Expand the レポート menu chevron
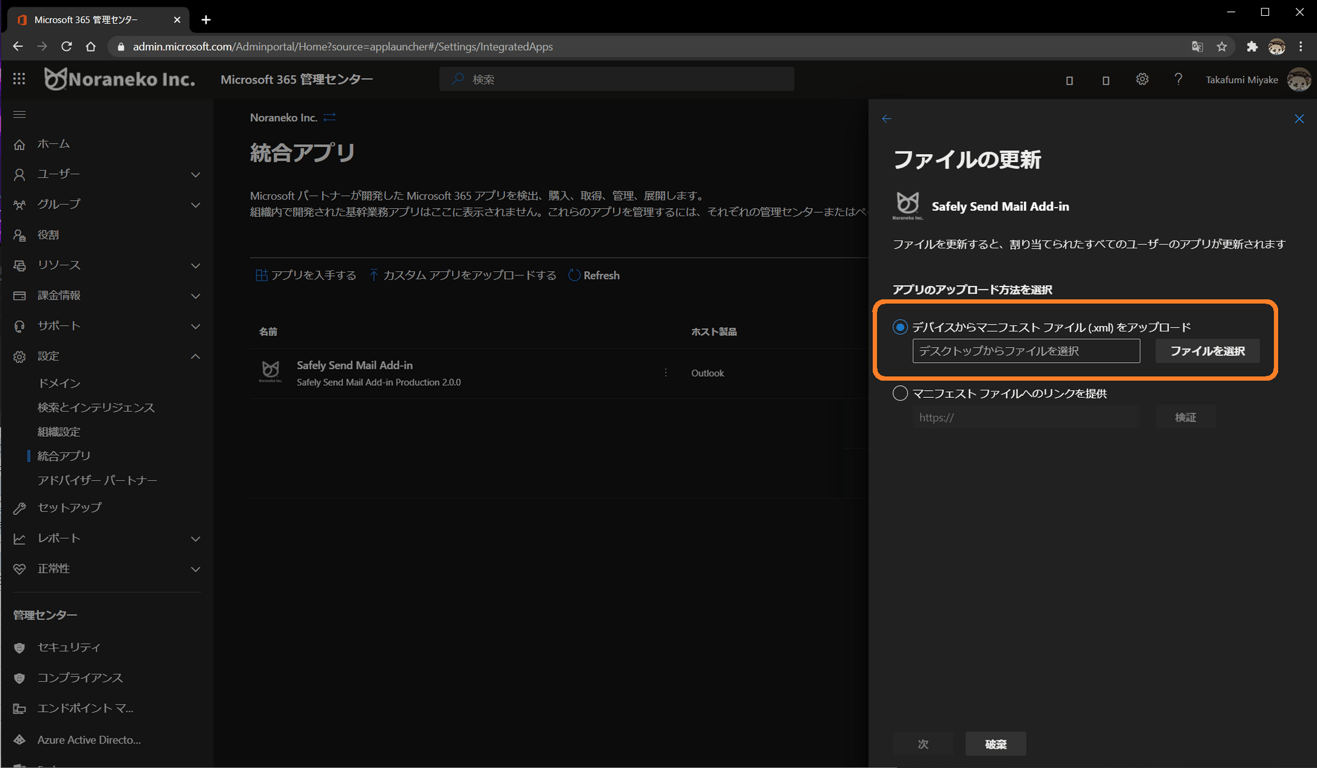Image resolution: width=1317 pixels, height=768 pixels. [195, 539]
